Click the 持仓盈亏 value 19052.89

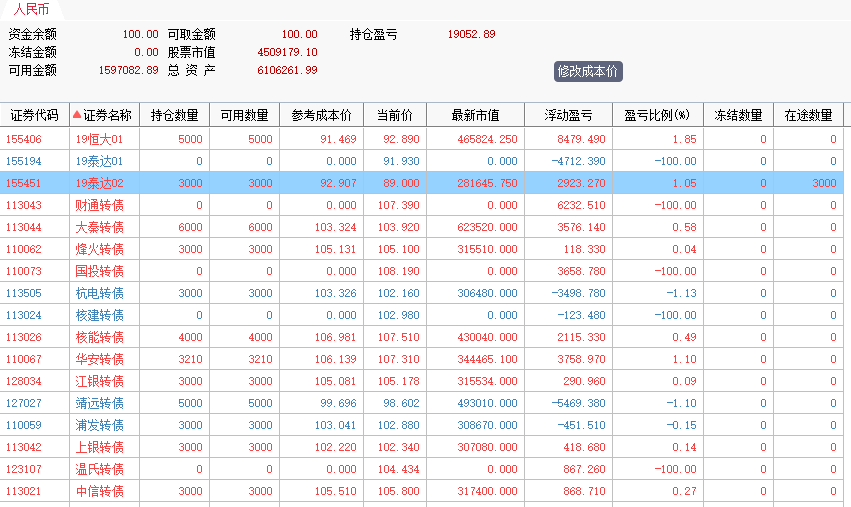(471, 34)
